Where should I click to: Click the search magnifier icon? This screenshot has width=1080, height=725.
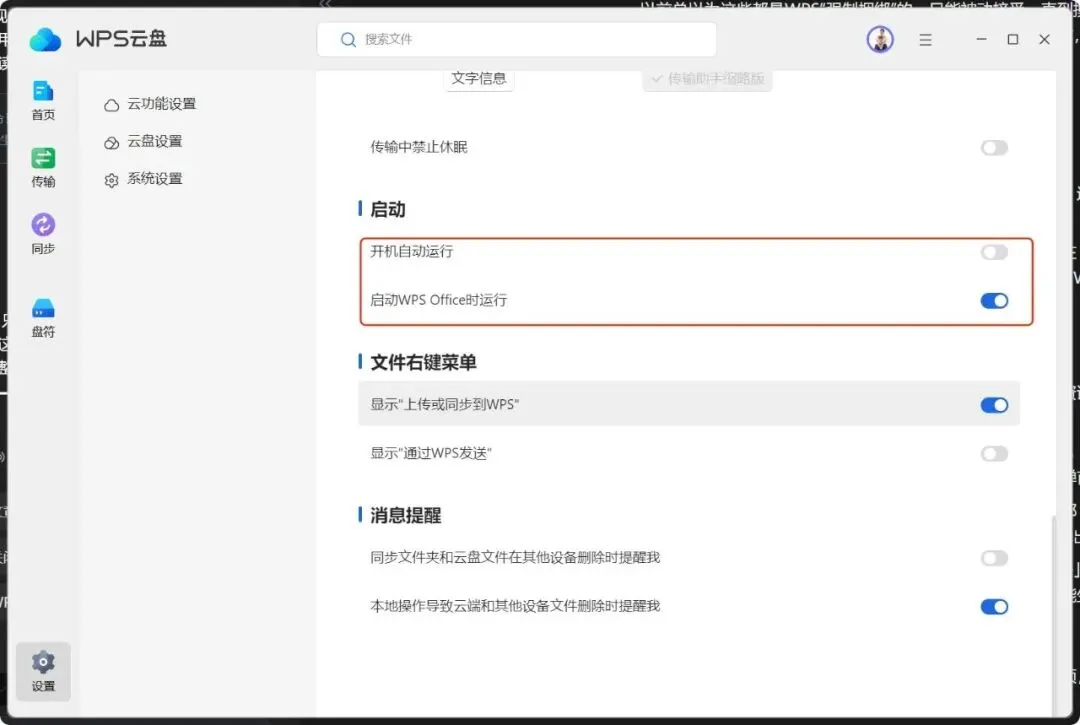[x=349, y=39]
